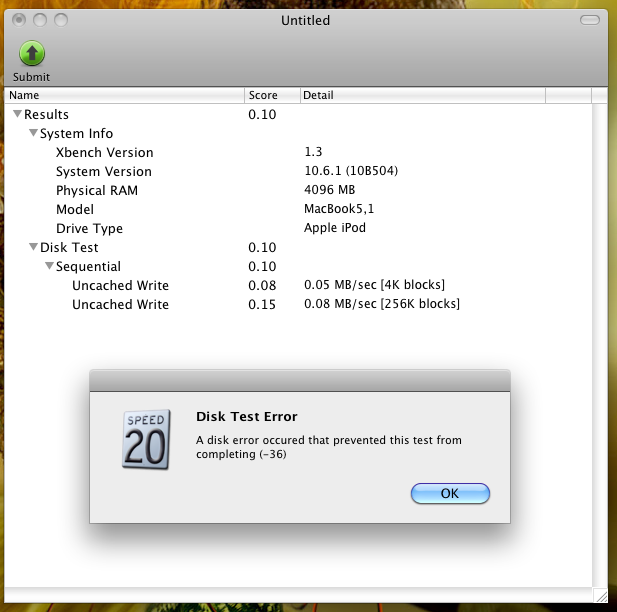Collapse the Disk Test disclosure triangle
This screenshot has height=612, width=617.
point(33,247)
